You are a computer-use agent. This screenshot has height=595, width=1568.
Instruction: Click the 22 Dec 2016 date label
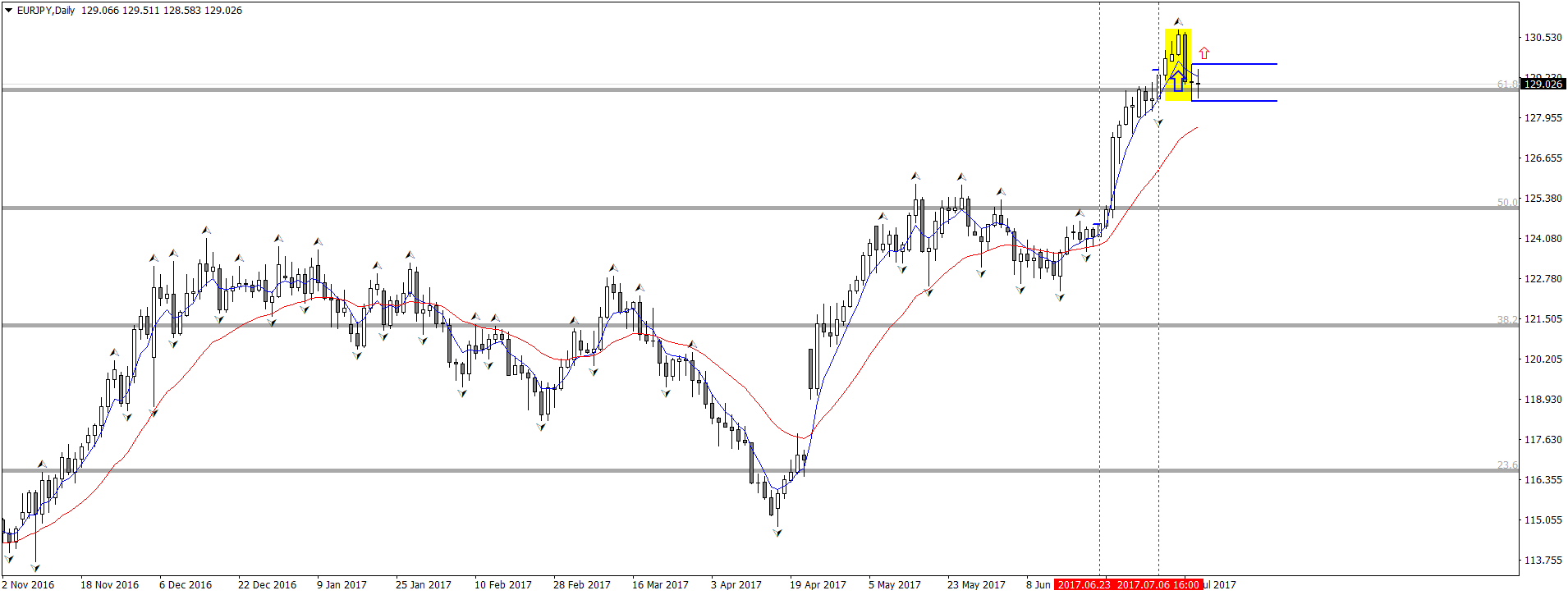pyautogui.click(x=267, y=585)
